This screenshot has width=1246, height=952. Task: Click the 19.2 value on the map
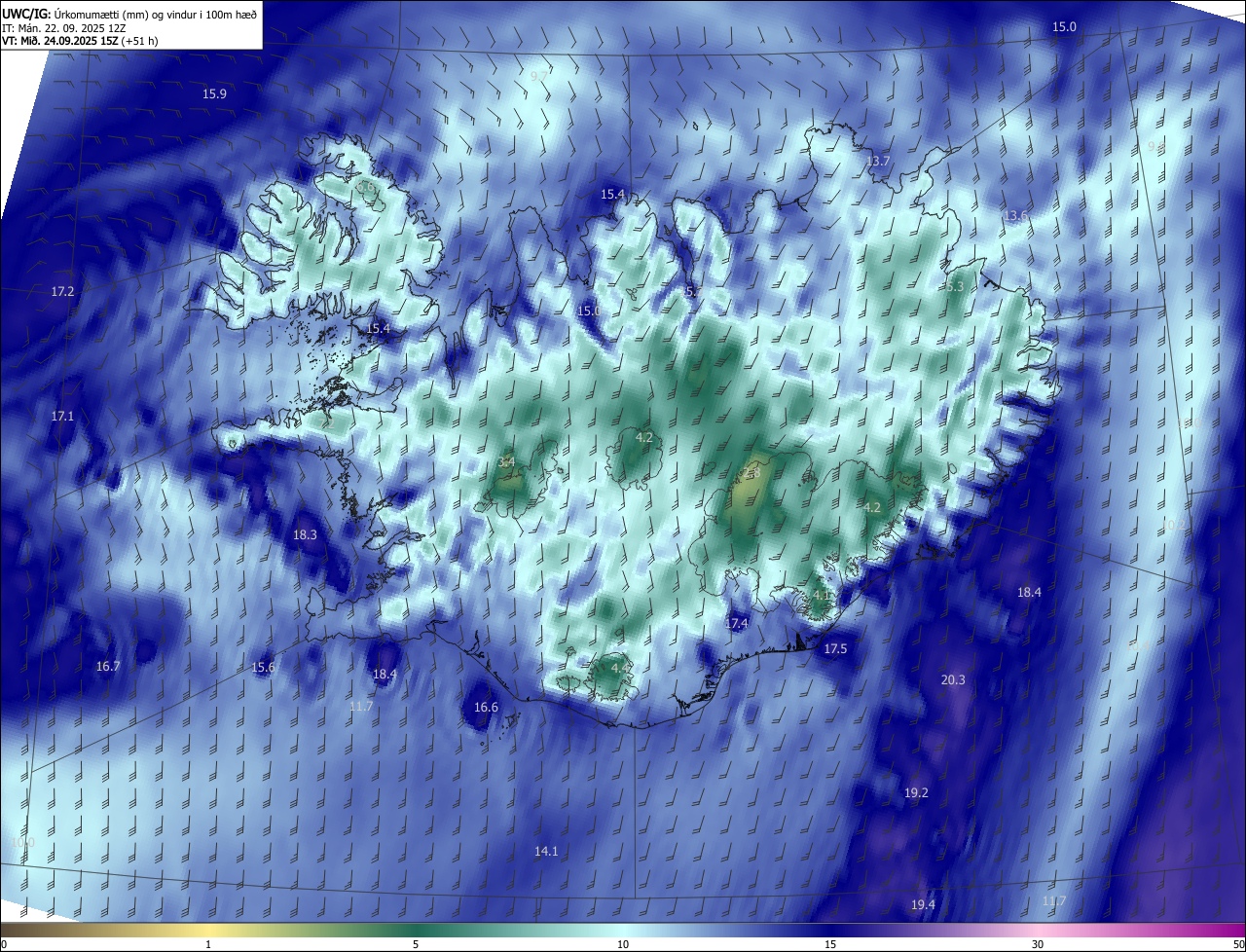point(916,793)
